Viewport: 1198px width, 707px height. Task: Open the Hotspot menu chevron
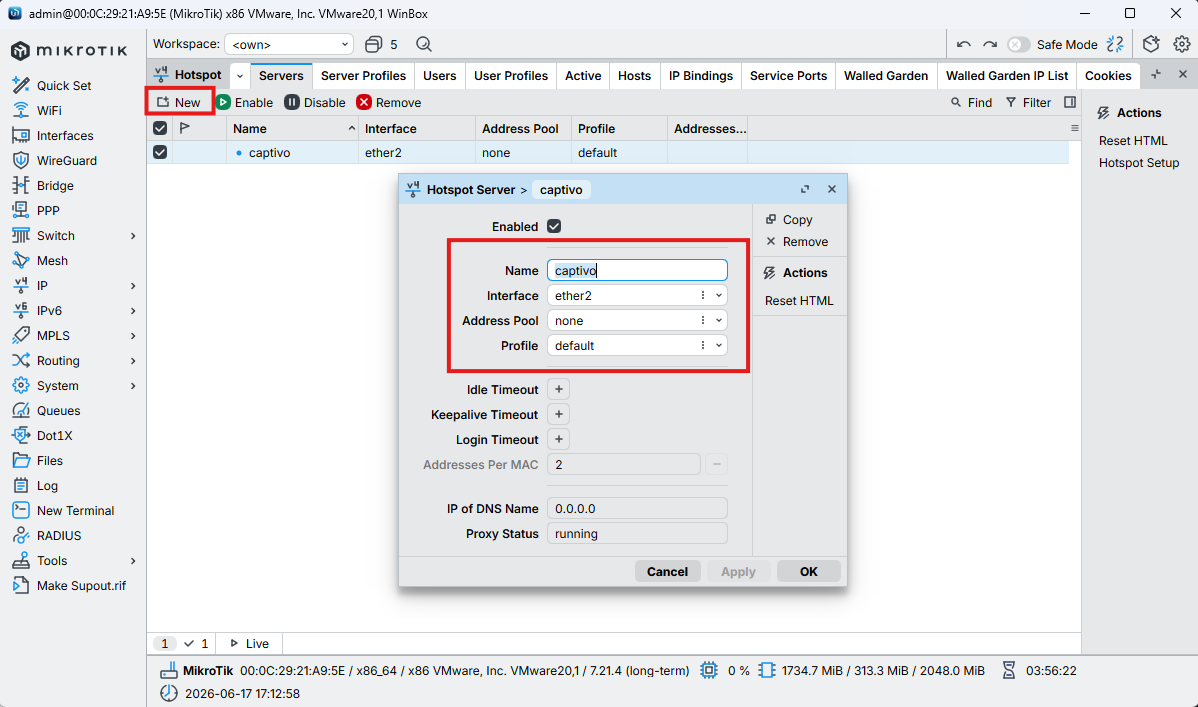pyautogui.click(x=240, y=76)
